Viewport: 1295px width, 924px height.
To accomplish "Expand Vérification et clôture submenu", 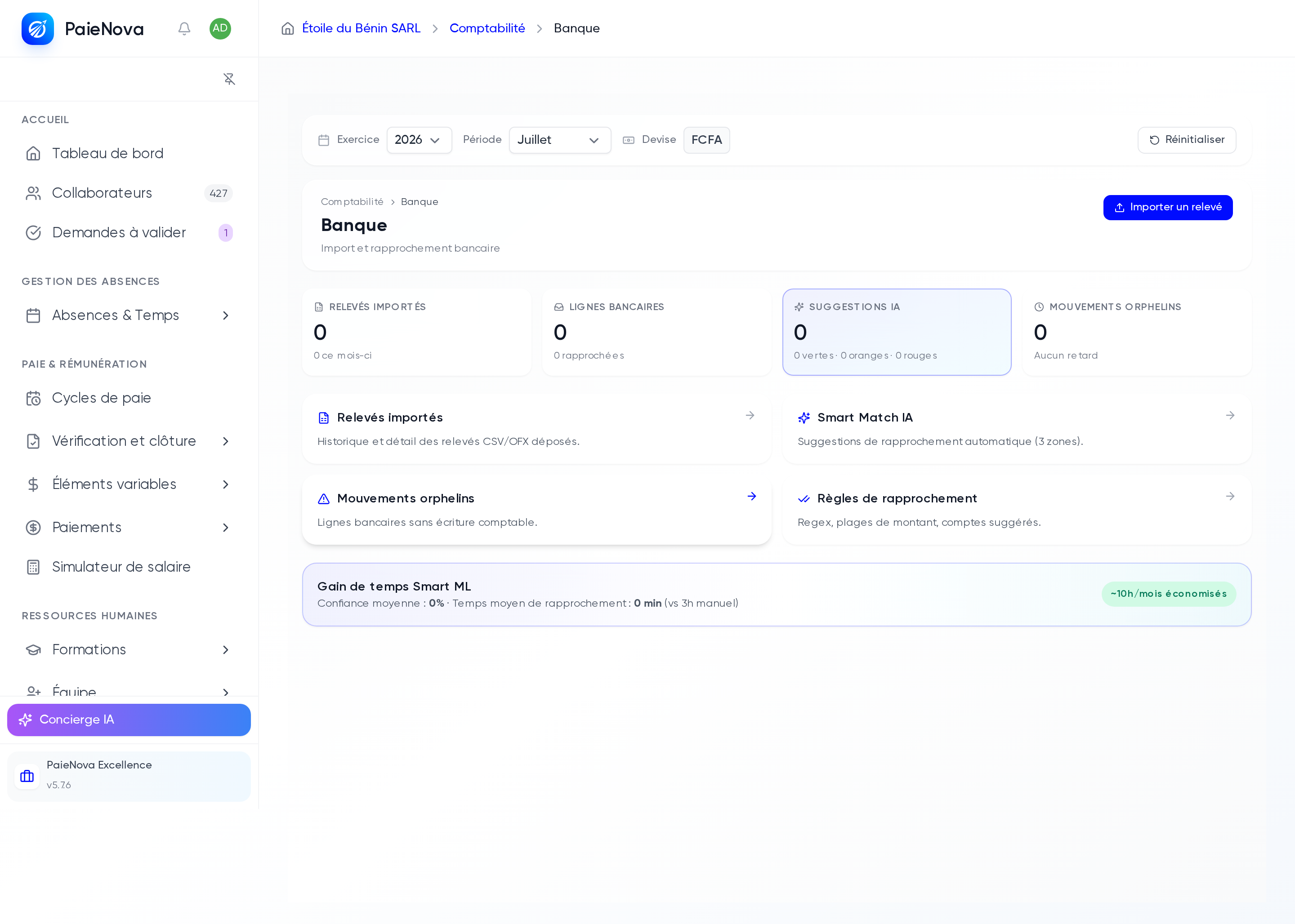I will tap(129, 441).
